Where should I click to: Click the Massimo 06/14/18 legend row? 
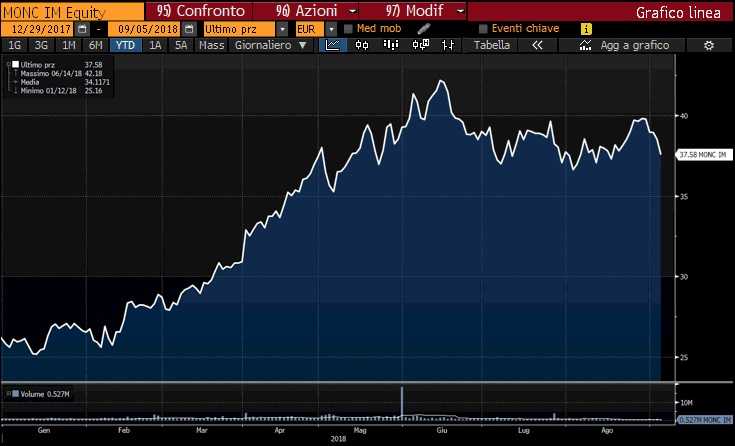61,74
